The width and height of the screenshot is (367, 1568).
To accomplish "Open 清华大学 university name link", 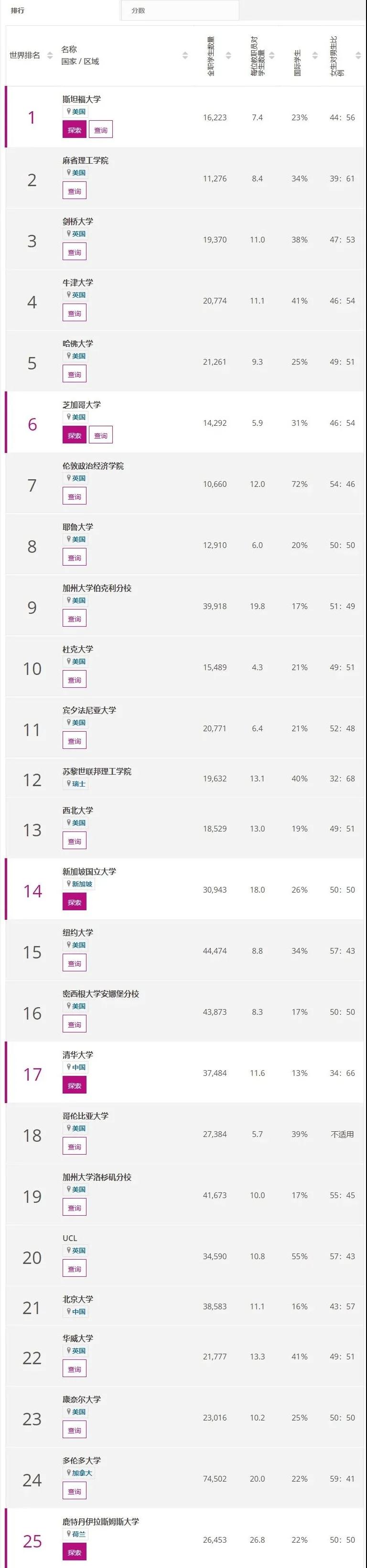I will coord(77,1055).
